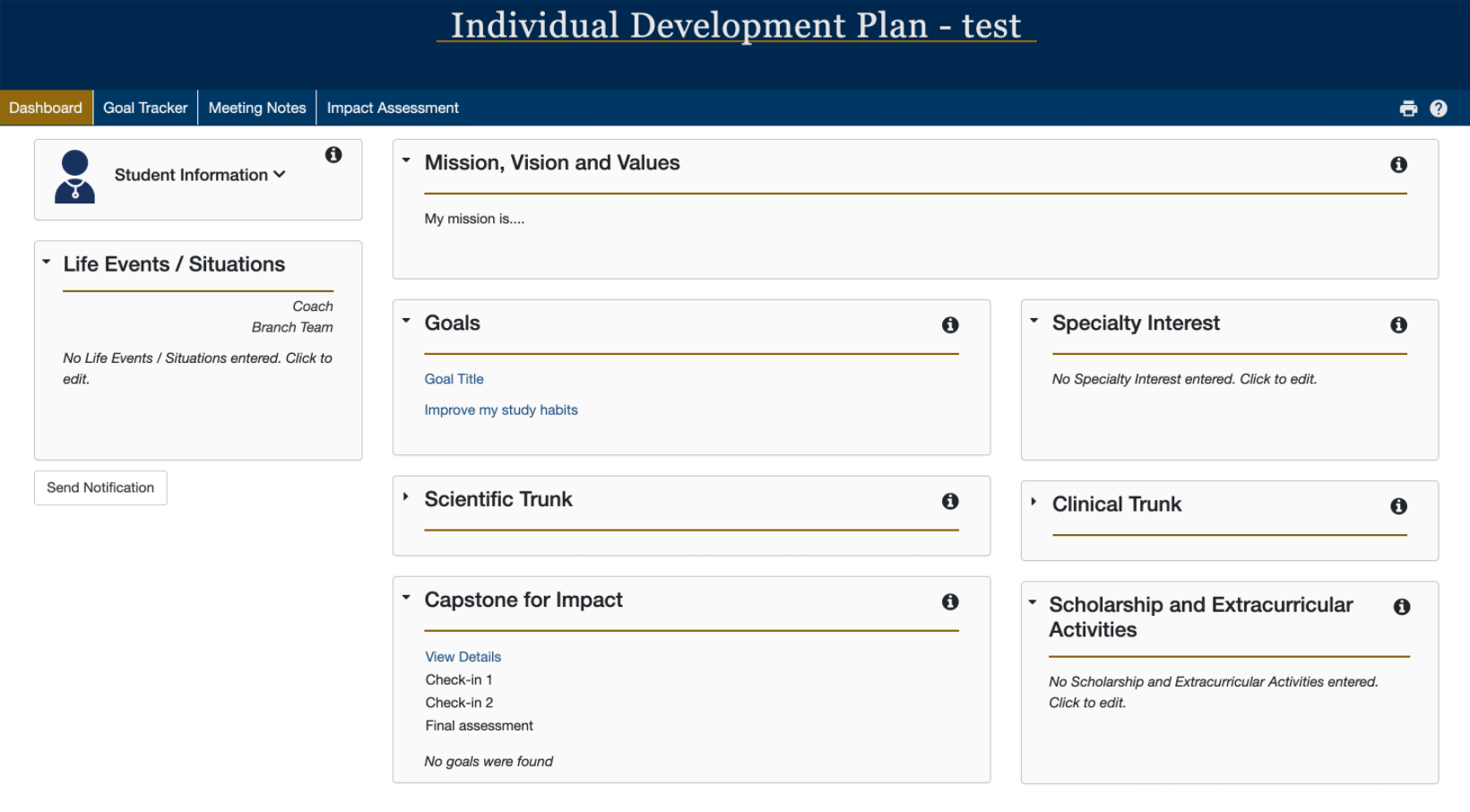Show info for Mission, Vision and Values
This screenshot has height=812, width=1470.
pyautogui.click(x=1398, y=165)
